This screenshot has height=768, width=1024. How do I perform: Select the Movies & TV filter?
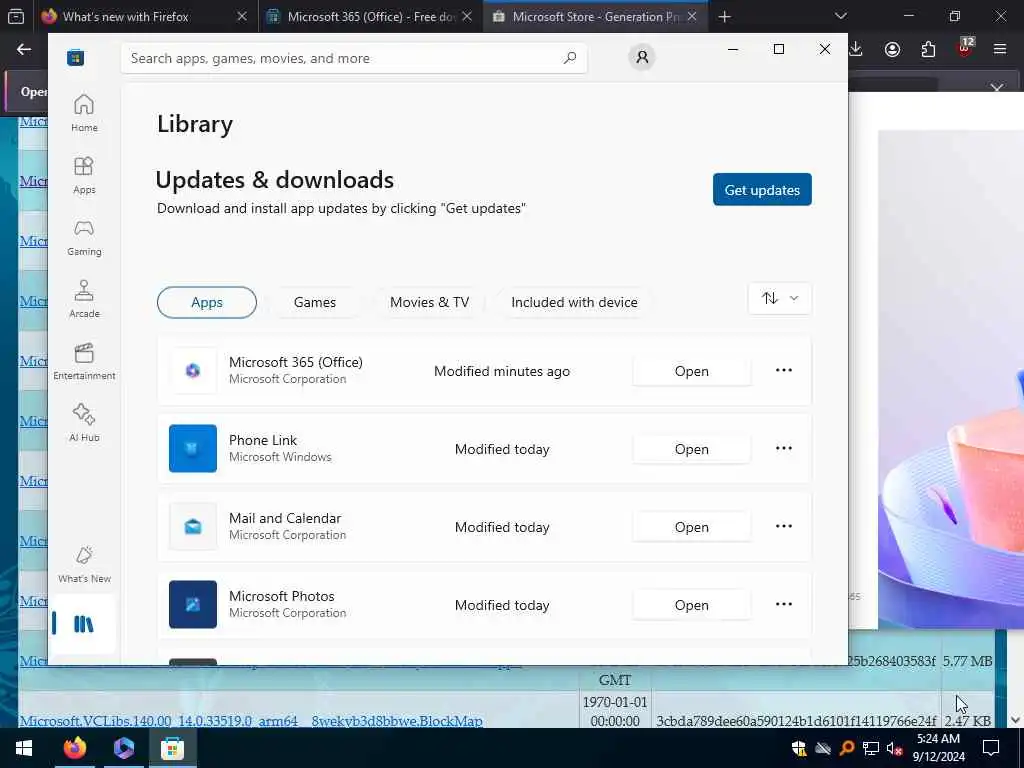pos(429,302)
